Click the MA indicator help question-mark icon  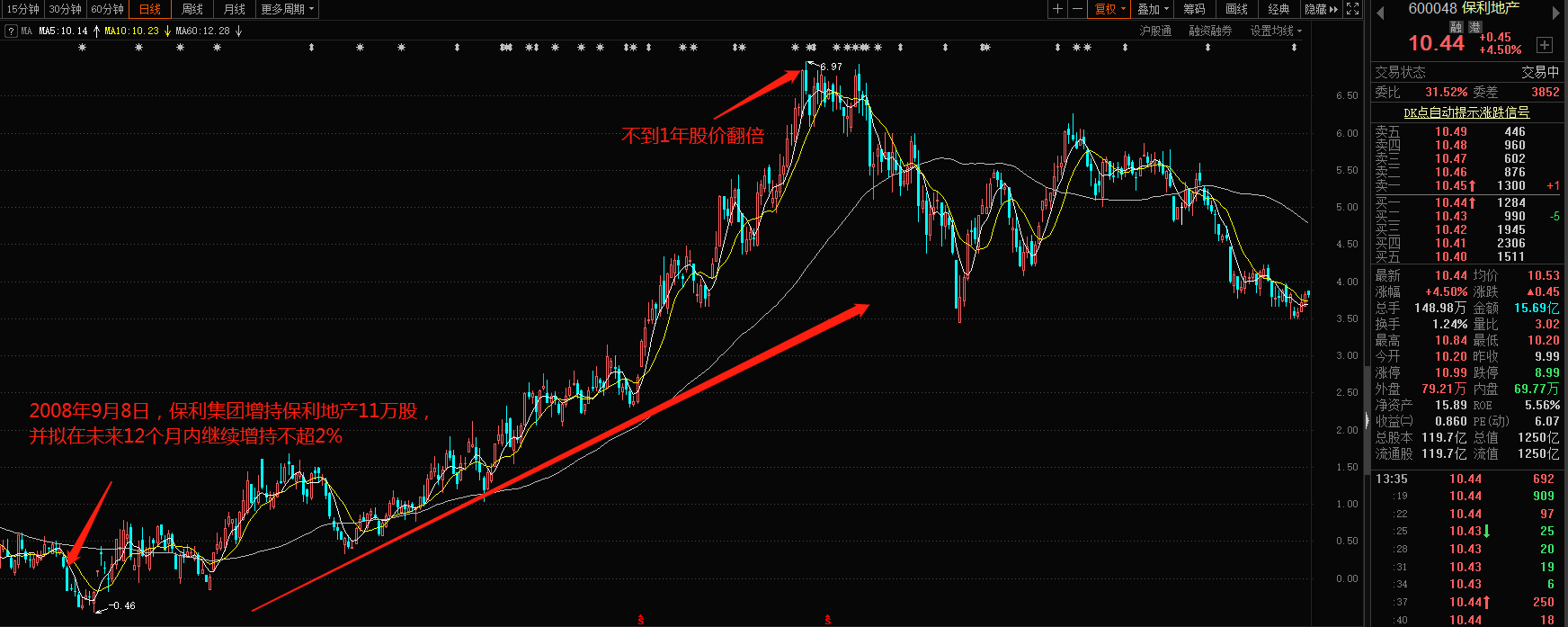pos(11,31)
